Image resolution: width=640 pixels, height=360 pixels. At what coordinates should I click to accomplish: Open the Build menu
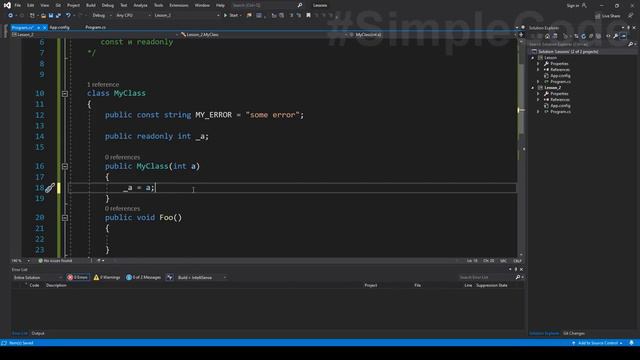tap(91, 5)
